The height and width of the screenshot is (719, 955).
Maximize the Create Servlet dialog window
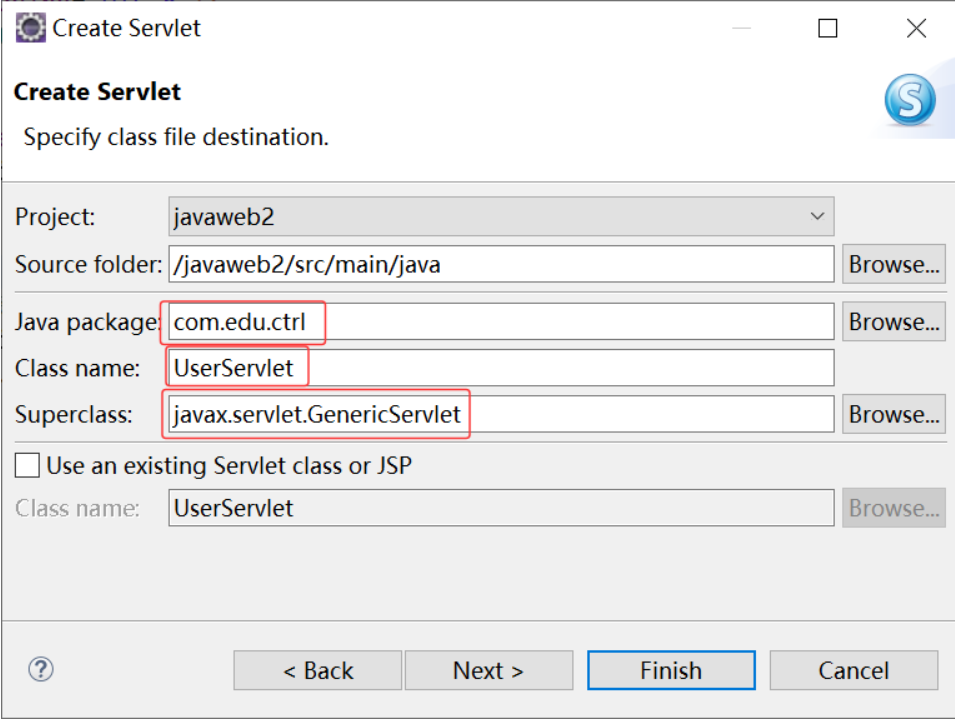[827, 28]
